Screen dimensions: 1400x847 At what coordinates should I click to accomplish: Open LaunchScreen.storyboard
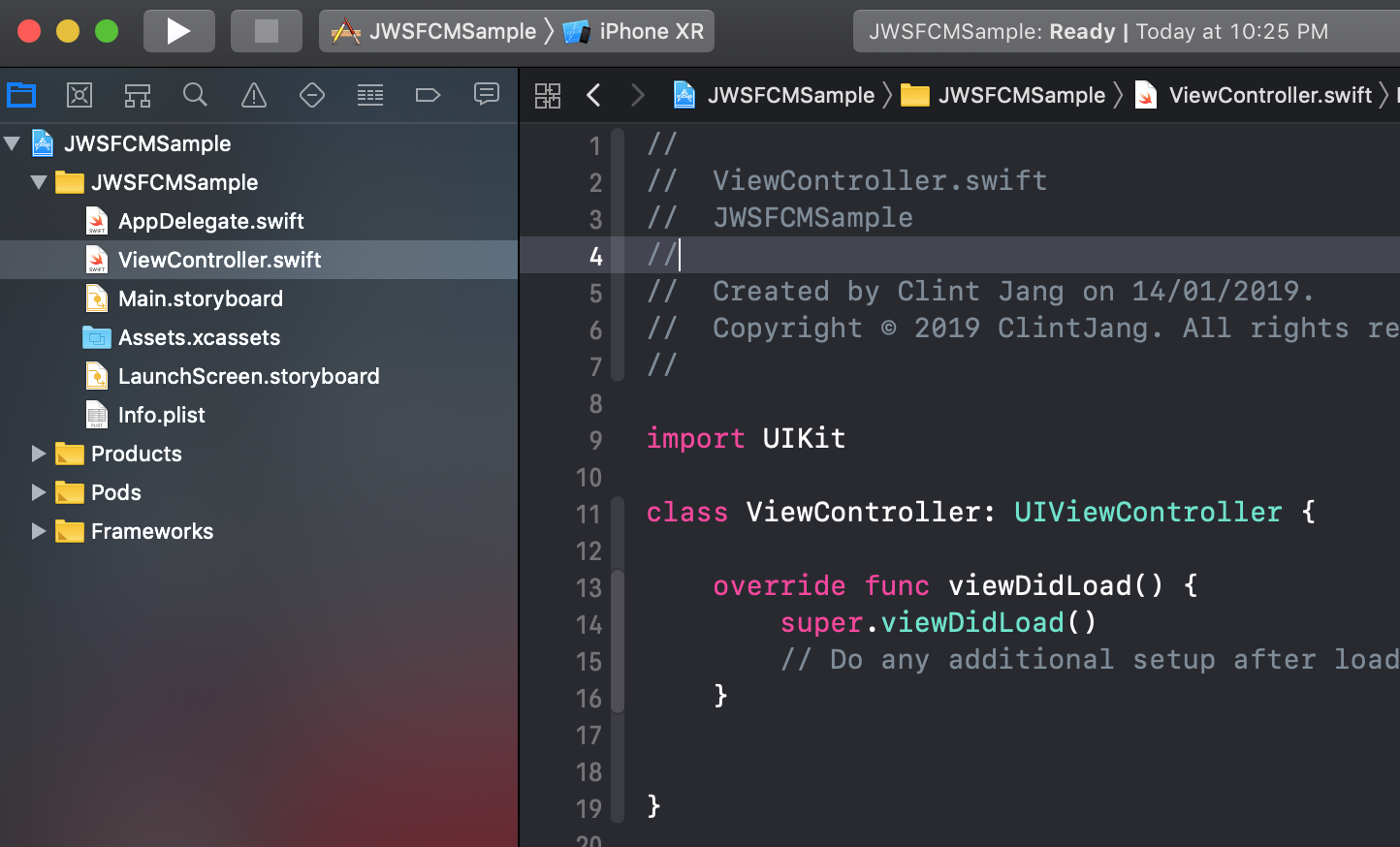pos(259,376)
